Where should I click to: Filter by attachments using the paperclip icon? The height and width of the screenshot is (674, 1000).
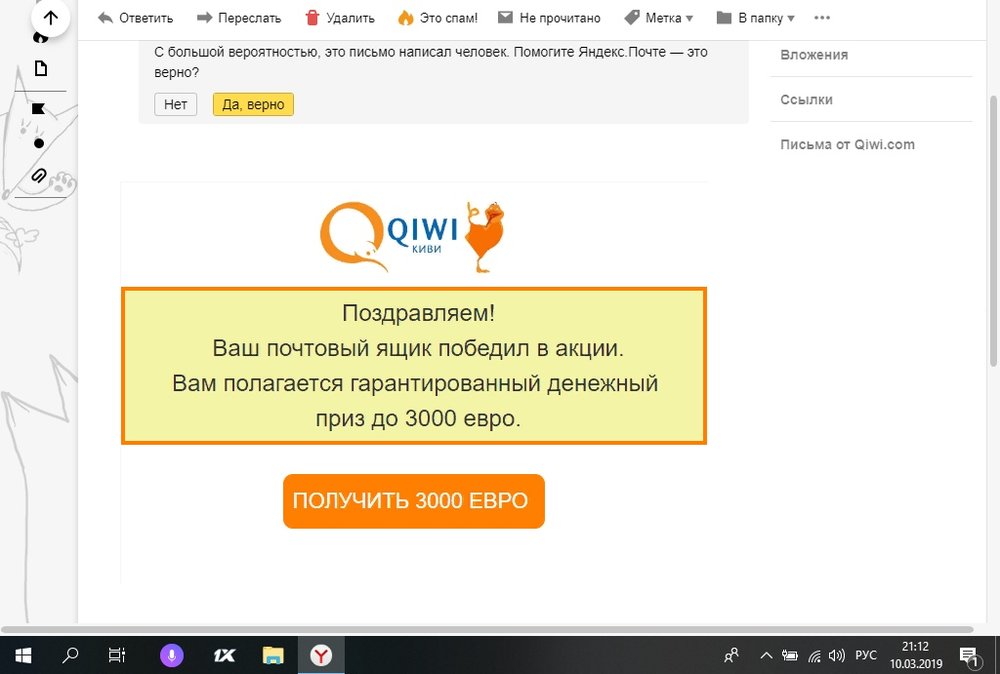click(39, 176)
